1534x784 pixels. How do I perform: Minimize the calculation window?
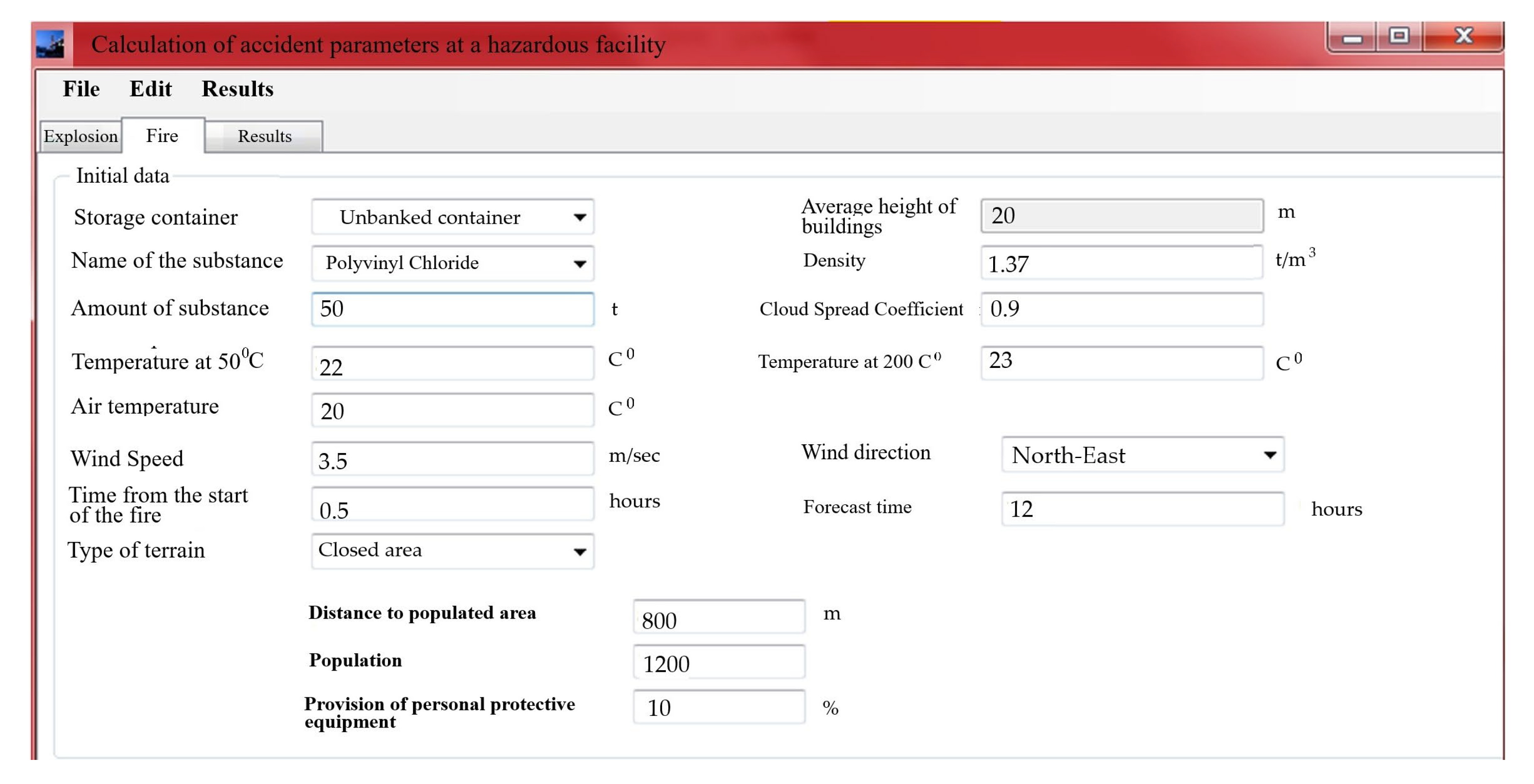(1352, 38)
